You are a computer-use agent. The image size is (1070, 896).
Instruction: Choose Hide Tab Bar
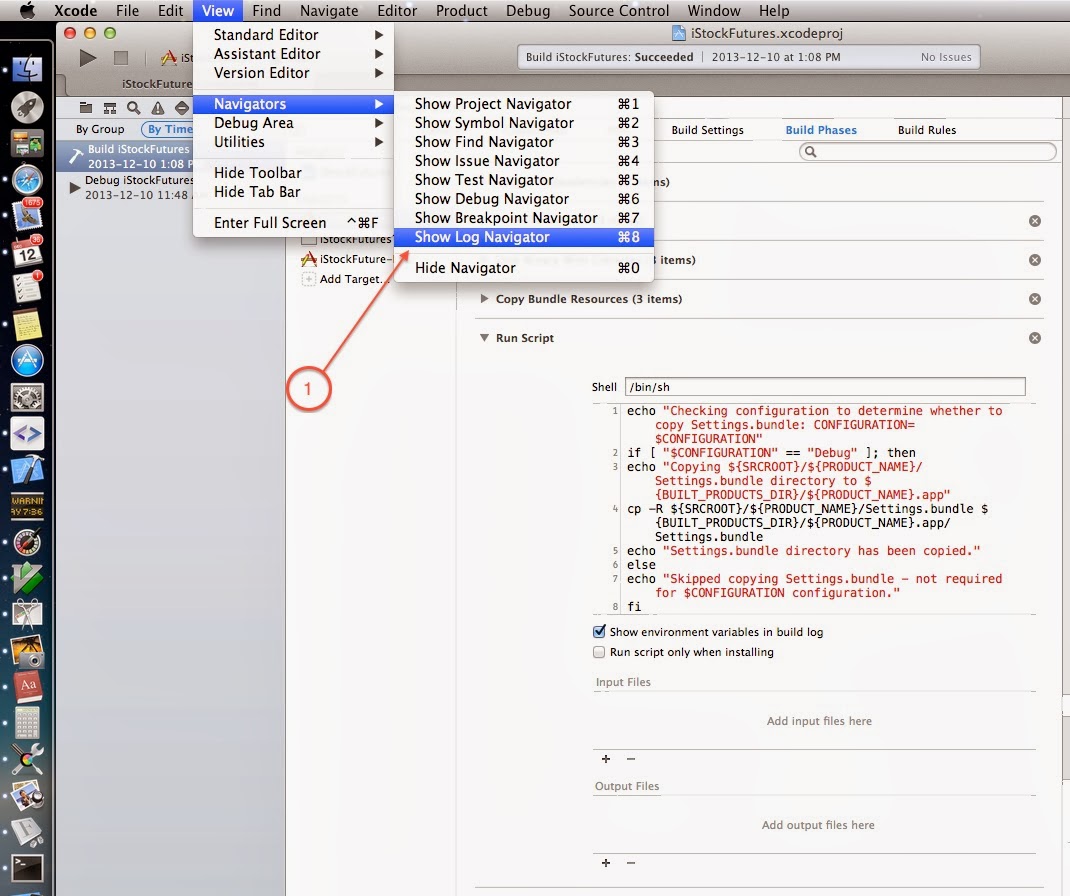click(293, 192)
